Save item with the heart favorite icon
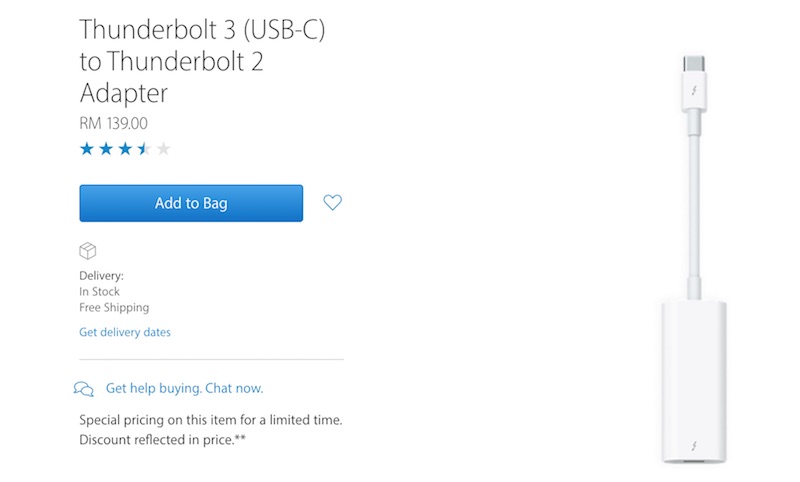 (333, 202)
